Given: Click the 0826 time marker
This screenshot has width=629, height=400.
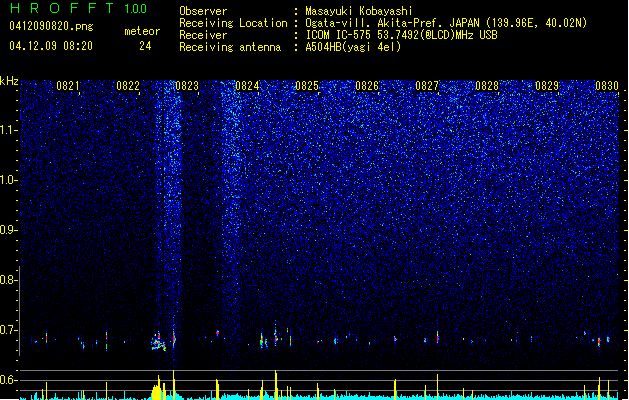Looking at the screenshot, I should click(x=367, y=86).
